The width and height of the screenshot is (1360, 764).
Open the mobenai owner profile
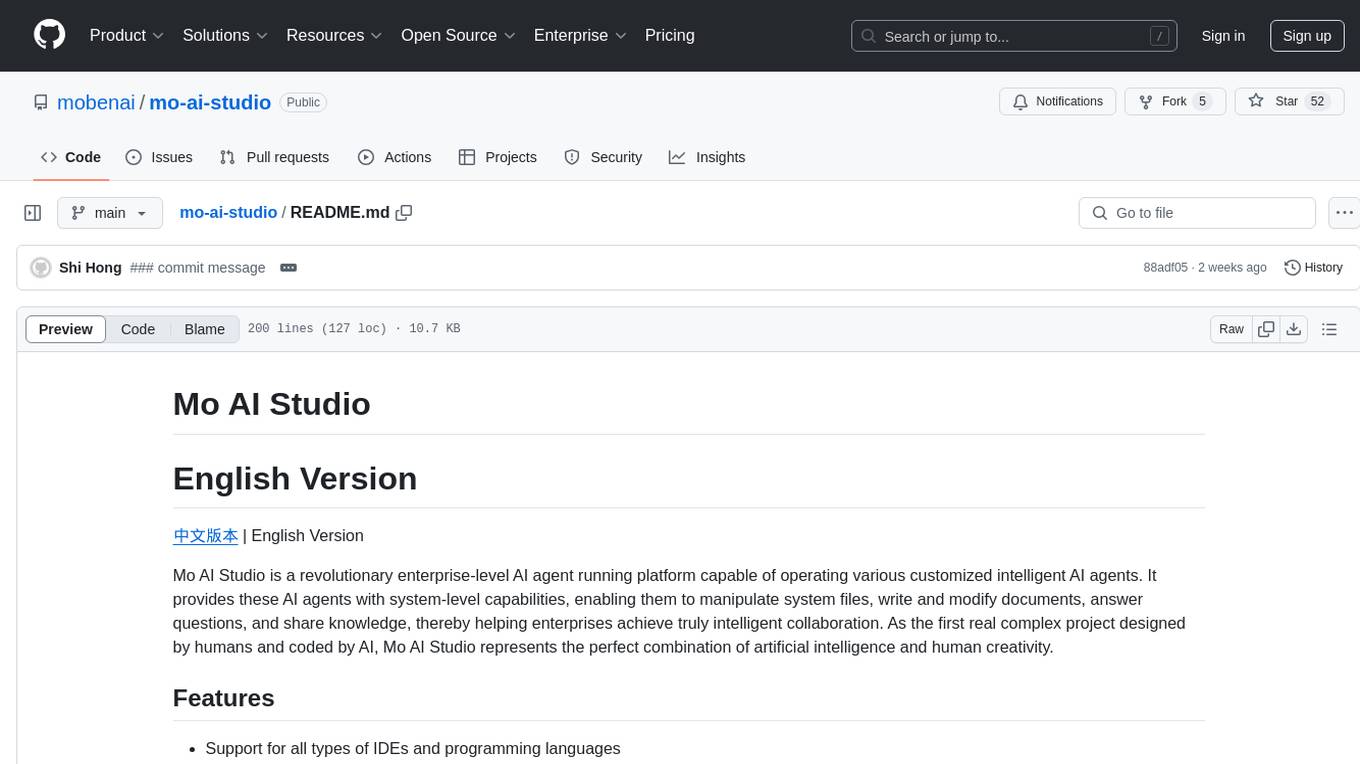click(96, 102)
